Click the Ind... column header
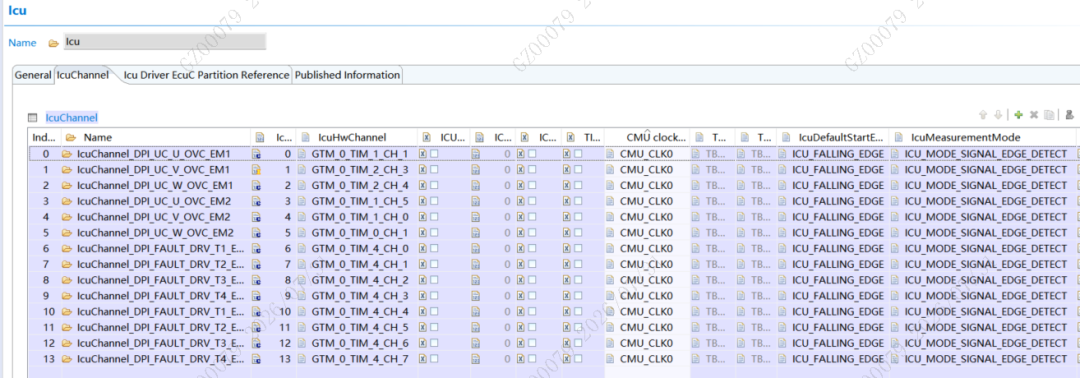The height and width of the screenshot is (378, 1080). pos(44,137)
